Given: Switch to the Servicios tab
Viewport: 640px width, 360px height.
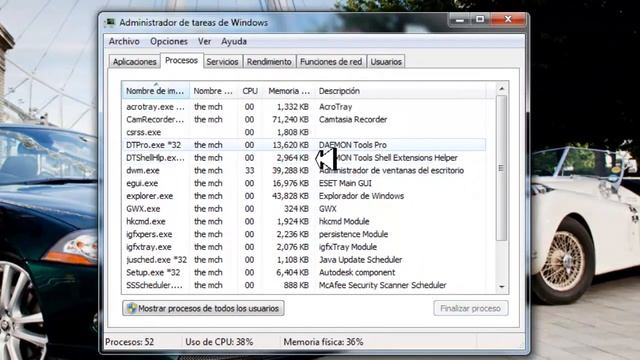Looking at the screenshot, I should click(x=222, y=62).
